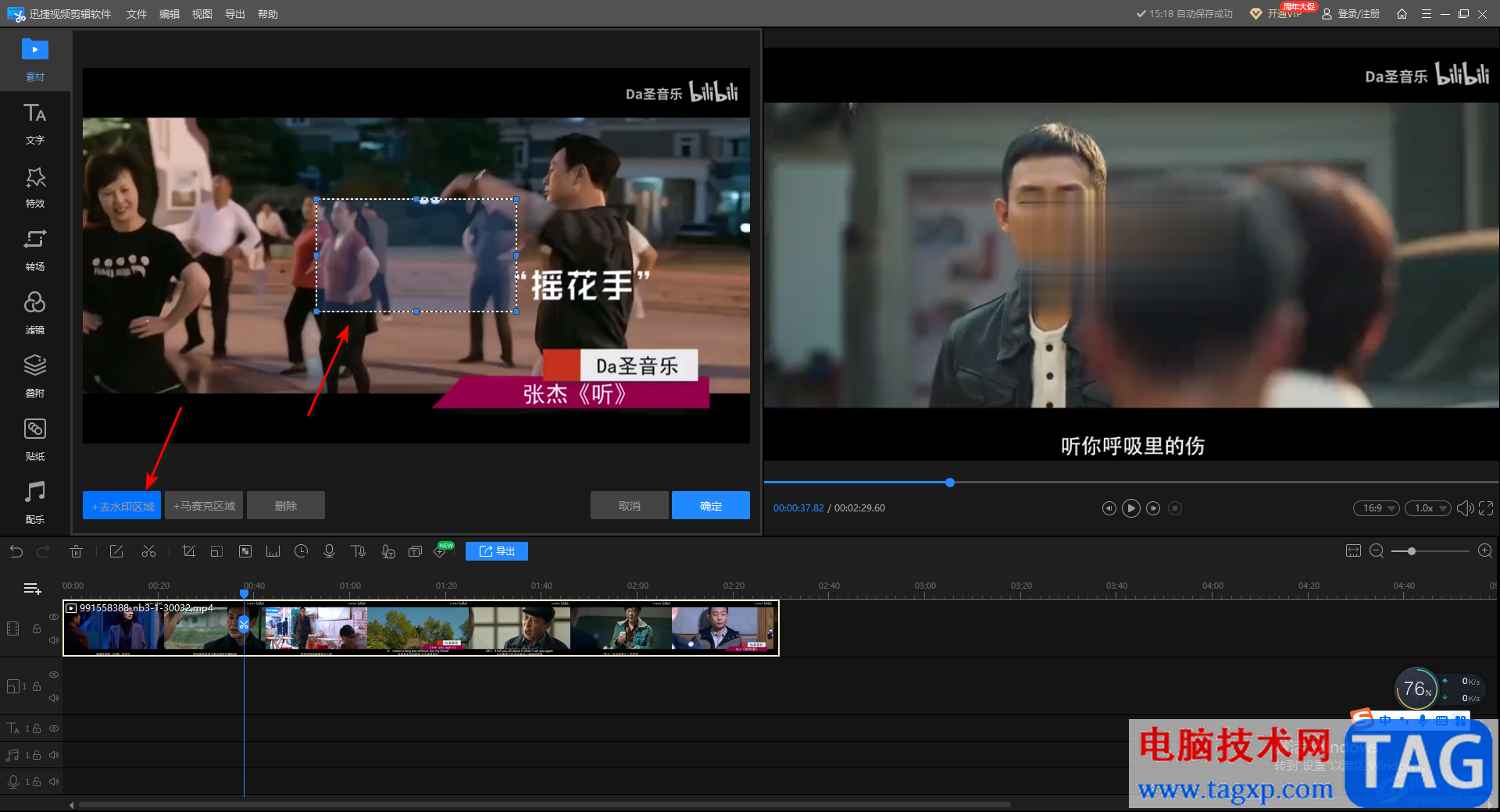
Task: Click the timeline zoom slider handle
Action: point(1412,551)
